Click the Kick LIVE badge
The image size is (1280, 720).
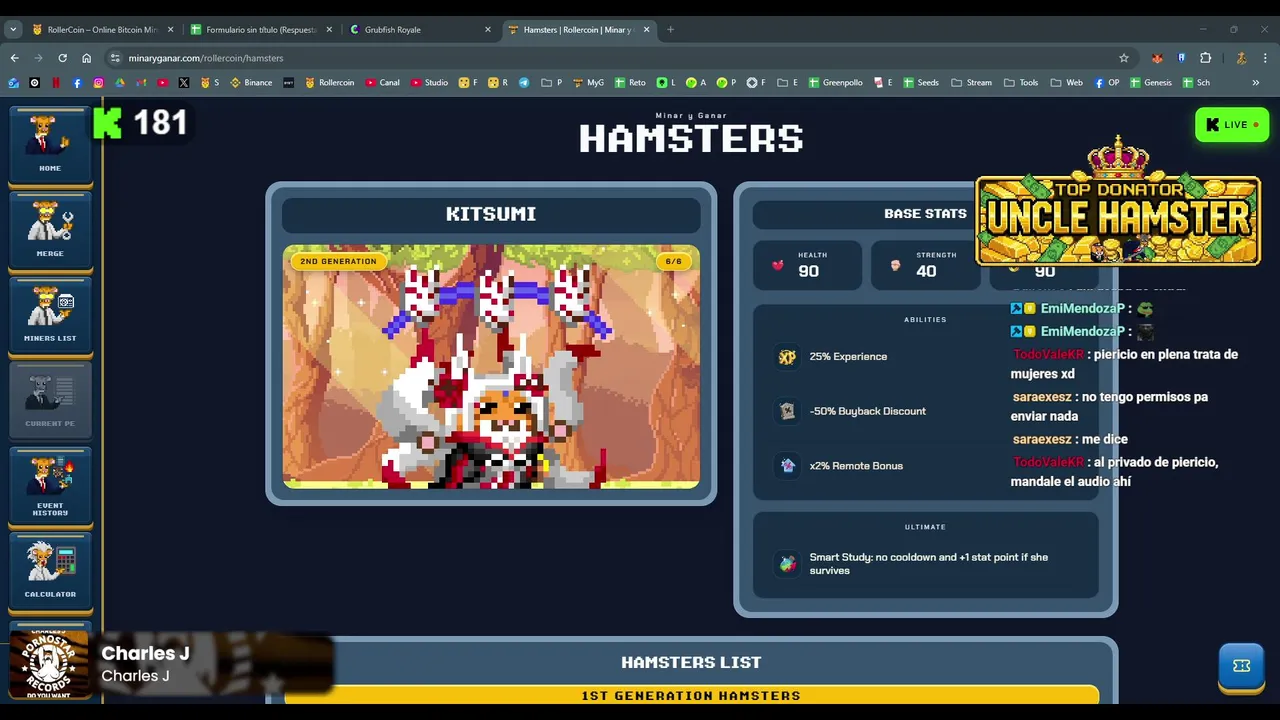click(1232, 125)
